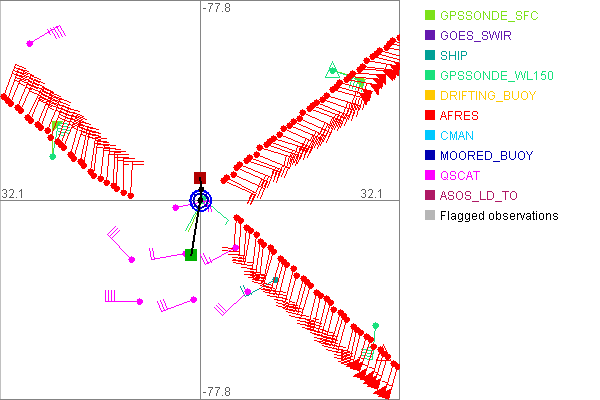Image resolution: width=600 pixels, height=400 pixels.
Task: Click the CMAN cyan legend swatch
Action: pyautogui.click(x=430, y=135)
